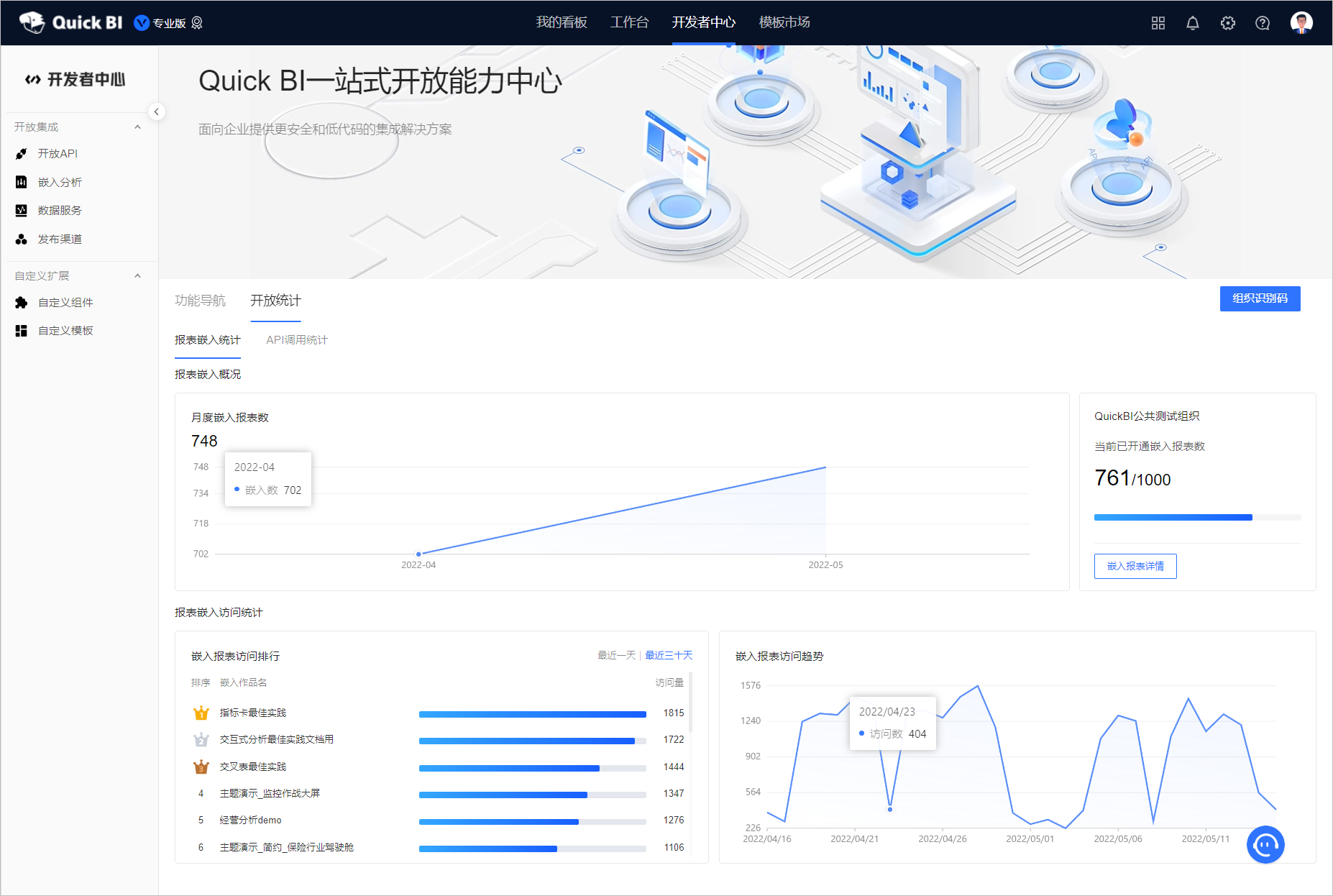Click the gold crown rank icon
The width and height of the screenshot is (1333, 896).
[201, 713]
